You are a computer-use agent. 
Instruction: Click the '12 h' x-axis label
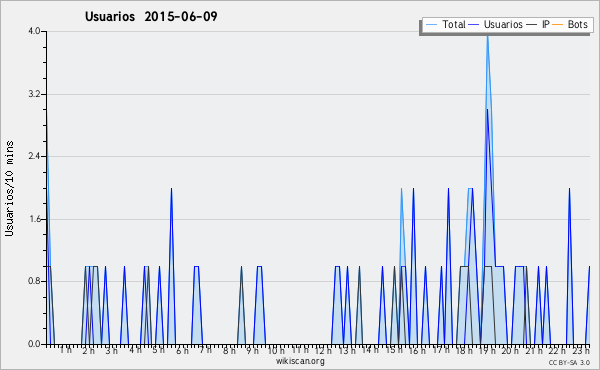click(x=323, y=350)
